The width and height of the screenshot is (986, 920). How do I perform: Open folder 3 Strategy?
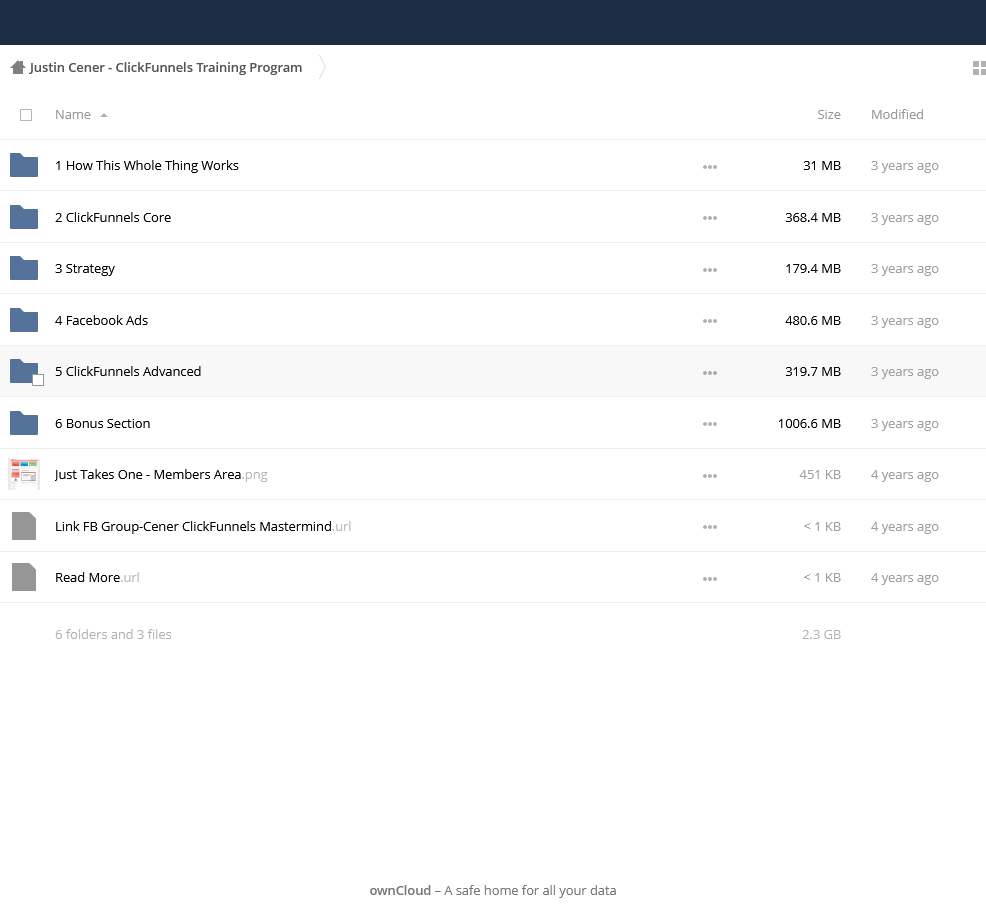pos(85,269)
